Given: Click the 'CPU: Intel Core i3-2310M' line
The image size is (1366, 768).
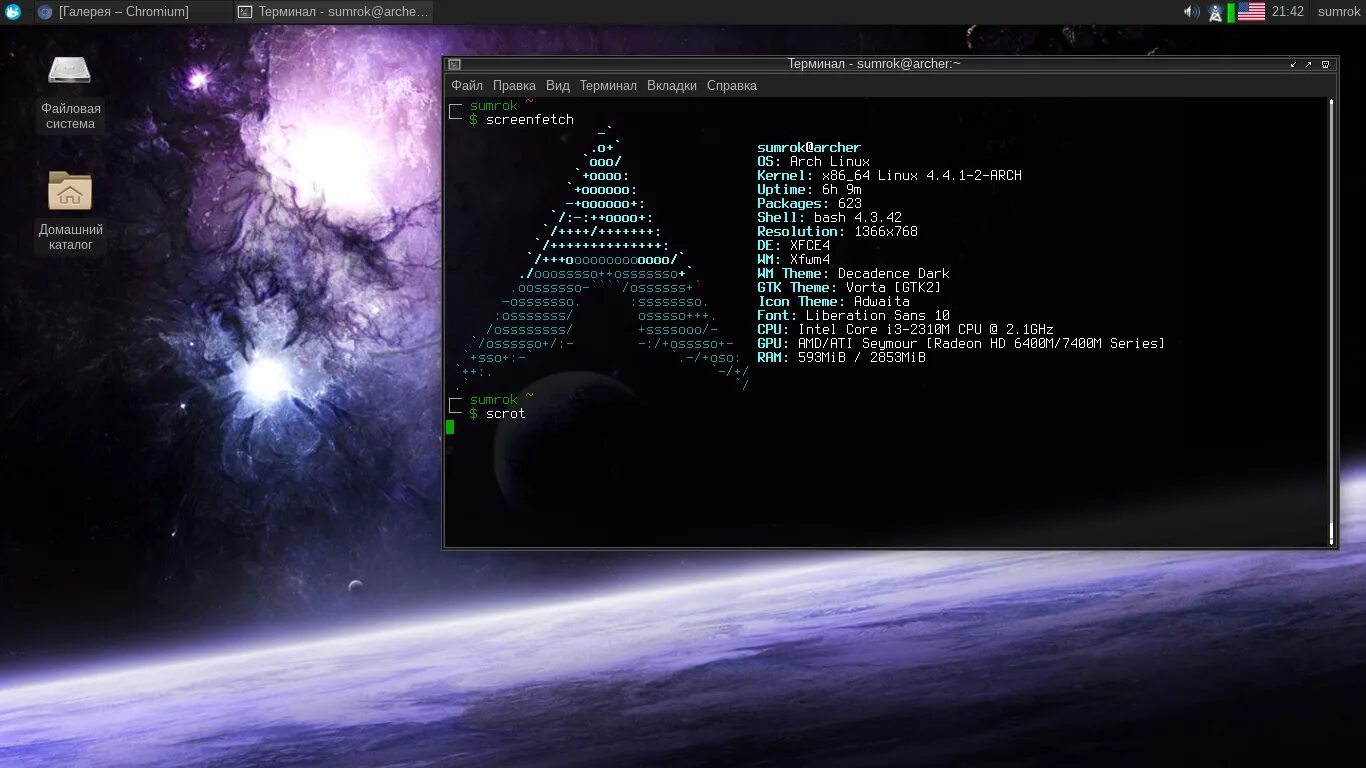Looking at the screenshot, I should pos(905,330).
